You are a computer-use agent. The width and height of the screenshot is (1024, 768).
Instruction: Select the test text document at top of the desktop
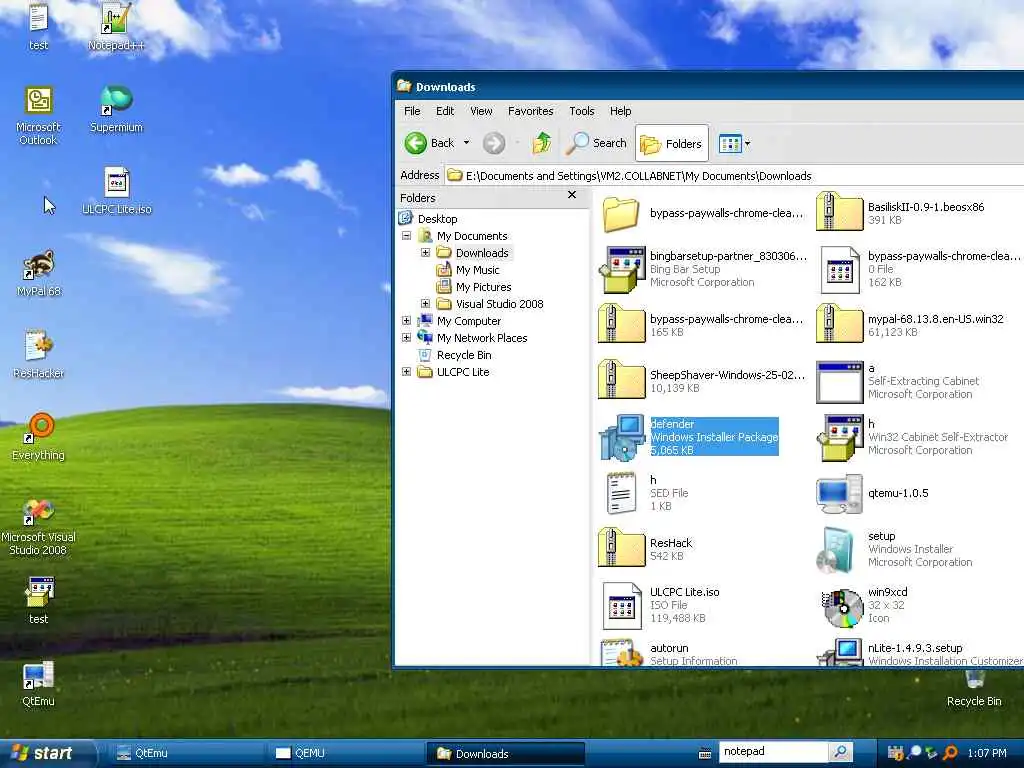click(39, 26)
